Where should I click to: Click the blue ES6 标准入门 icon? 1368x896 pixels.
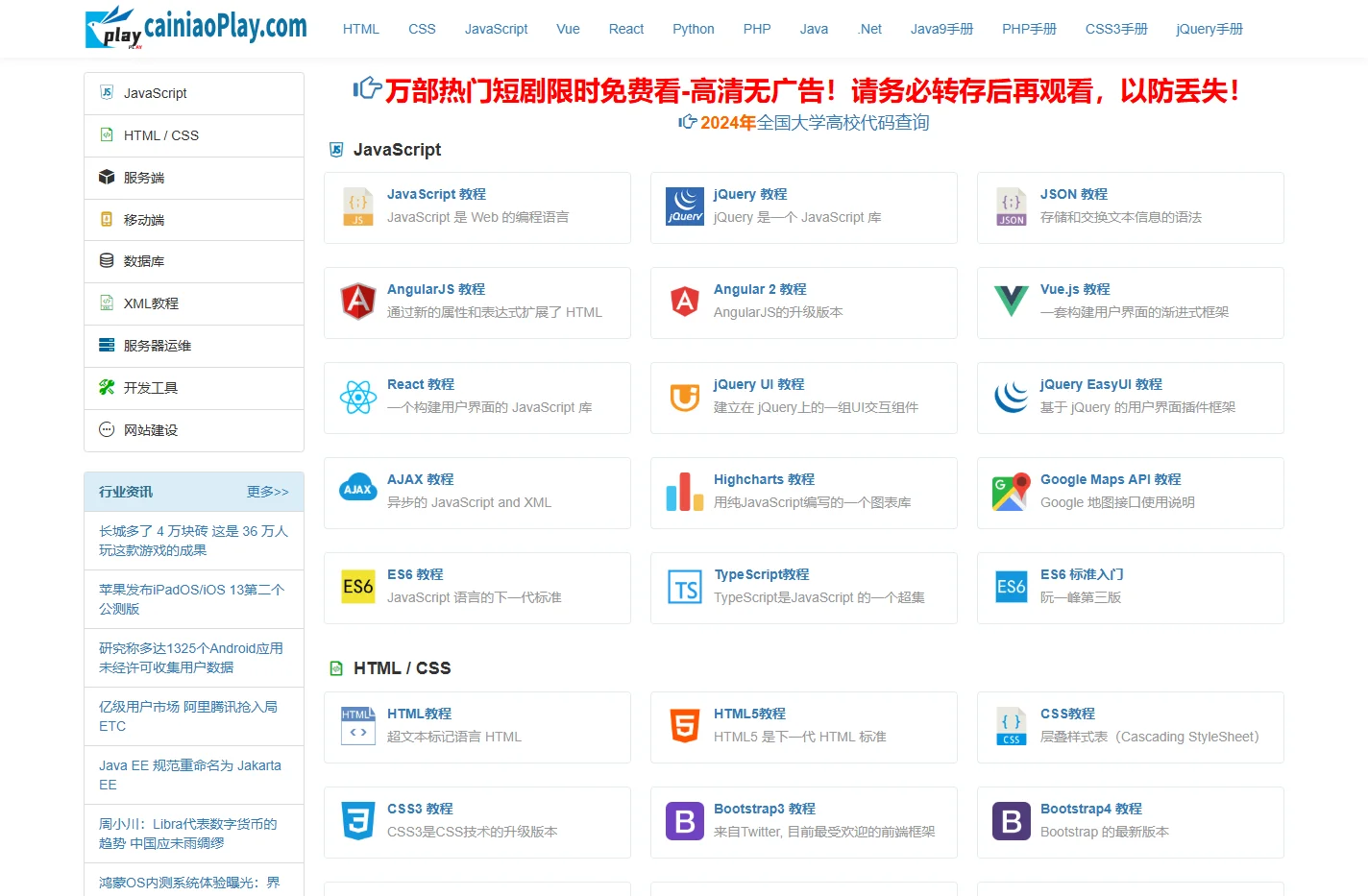pyautogui.click(x=1012, y=587)
